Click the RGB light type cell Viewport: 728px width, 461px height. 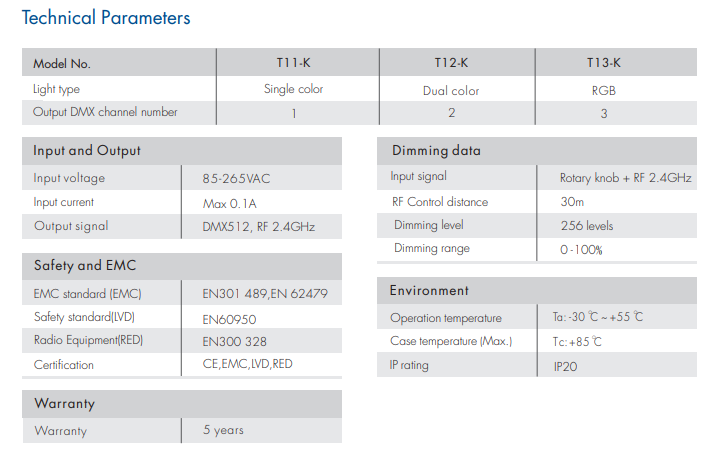pyautogui.click(x=604, y=91)
